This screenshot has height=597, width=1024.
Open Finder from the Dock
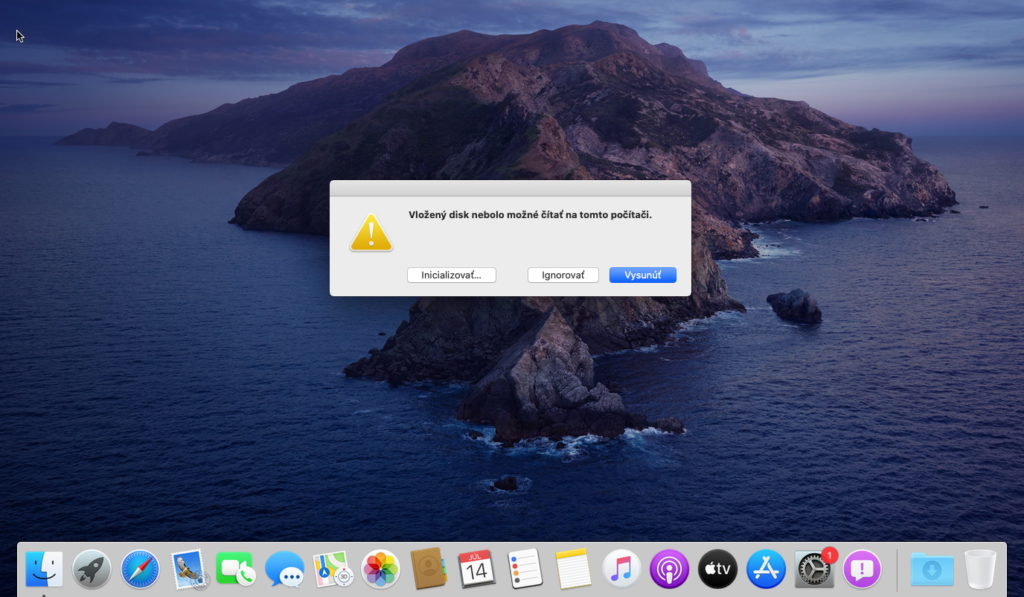(44, 569)
